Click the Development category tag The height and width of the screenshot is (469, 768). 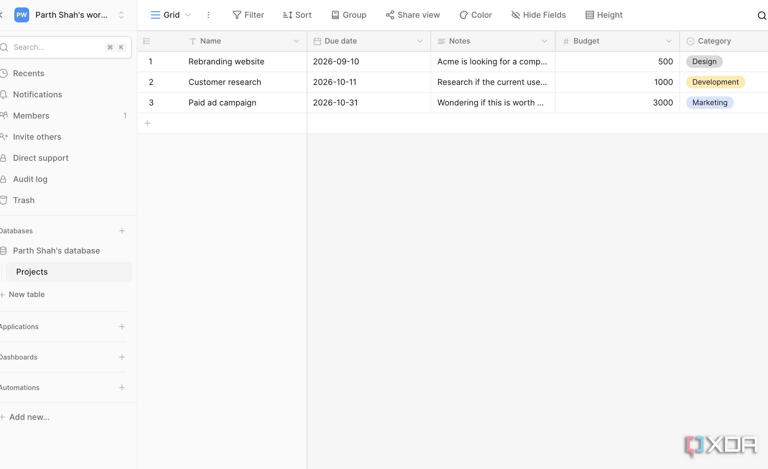click(x=716, y=82)
